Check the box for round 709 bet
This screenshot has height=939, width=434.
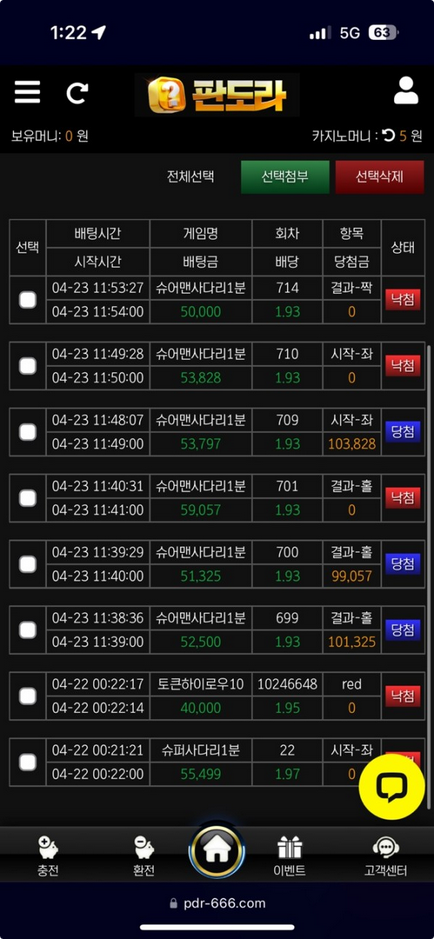28,432
